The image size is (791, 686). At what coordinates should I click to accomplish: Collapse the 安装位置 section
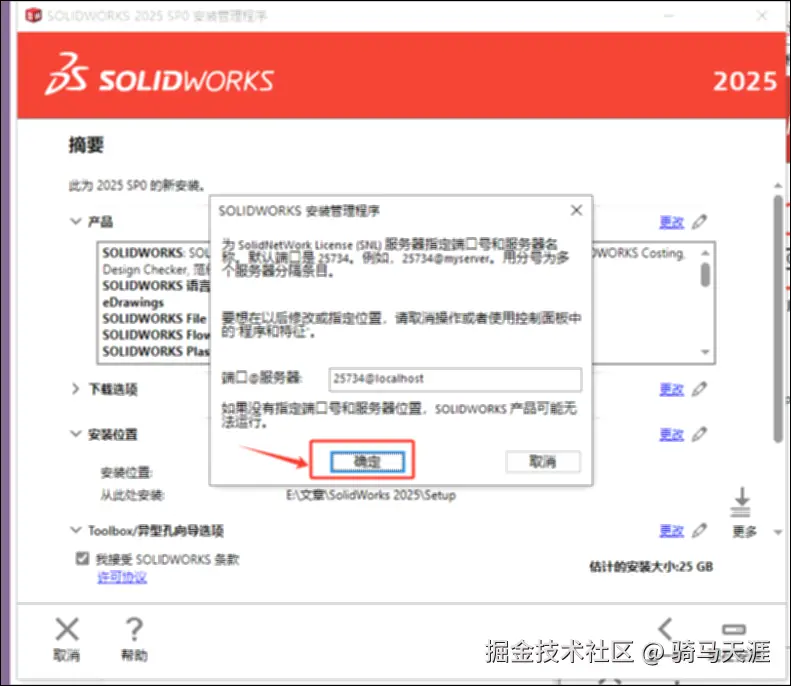coord(76,434)
